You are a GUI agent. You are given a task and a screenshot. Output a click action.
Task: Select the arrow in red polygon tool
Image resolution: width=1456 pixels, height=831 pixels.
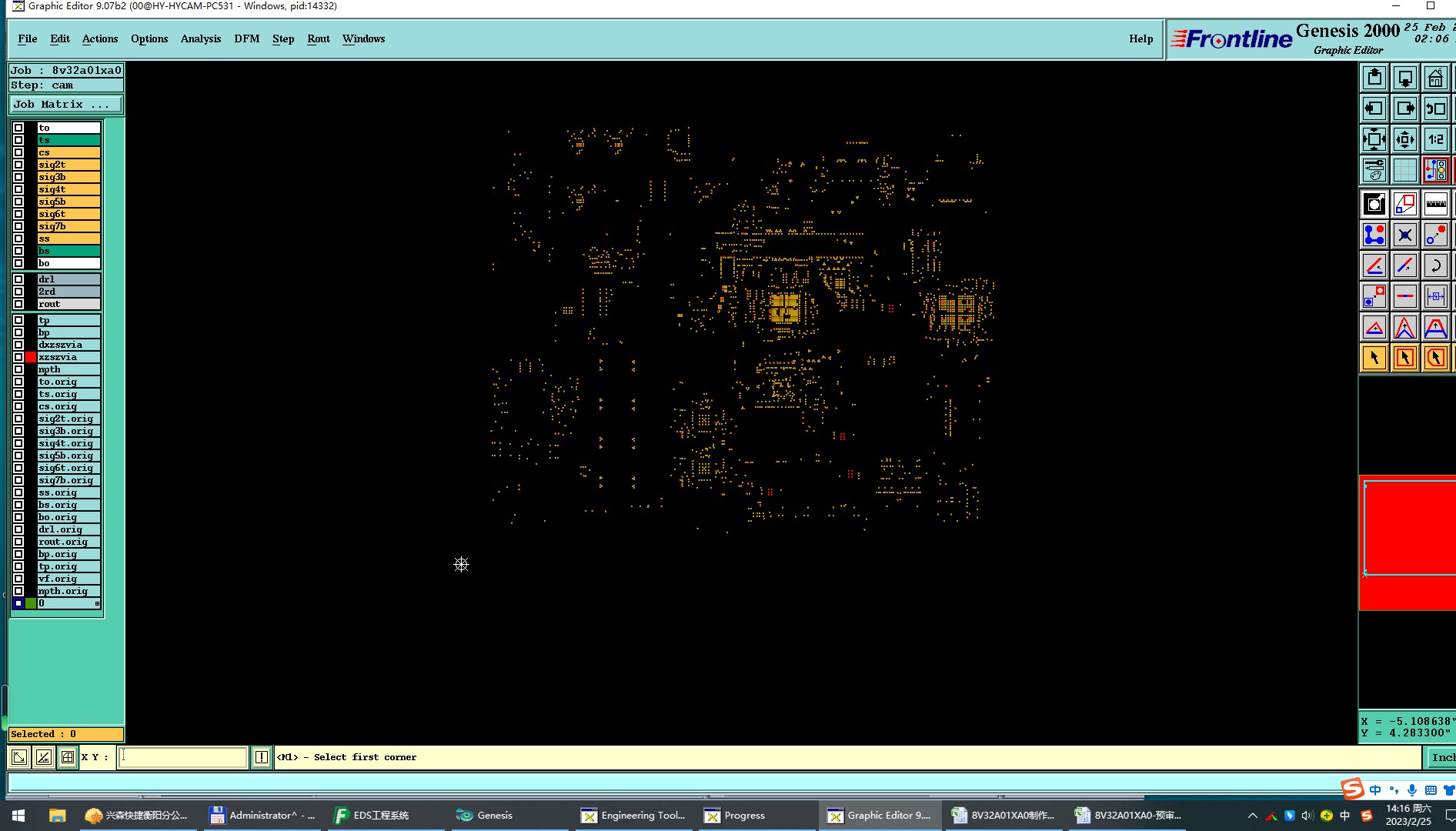click(x=1436, y=358)
